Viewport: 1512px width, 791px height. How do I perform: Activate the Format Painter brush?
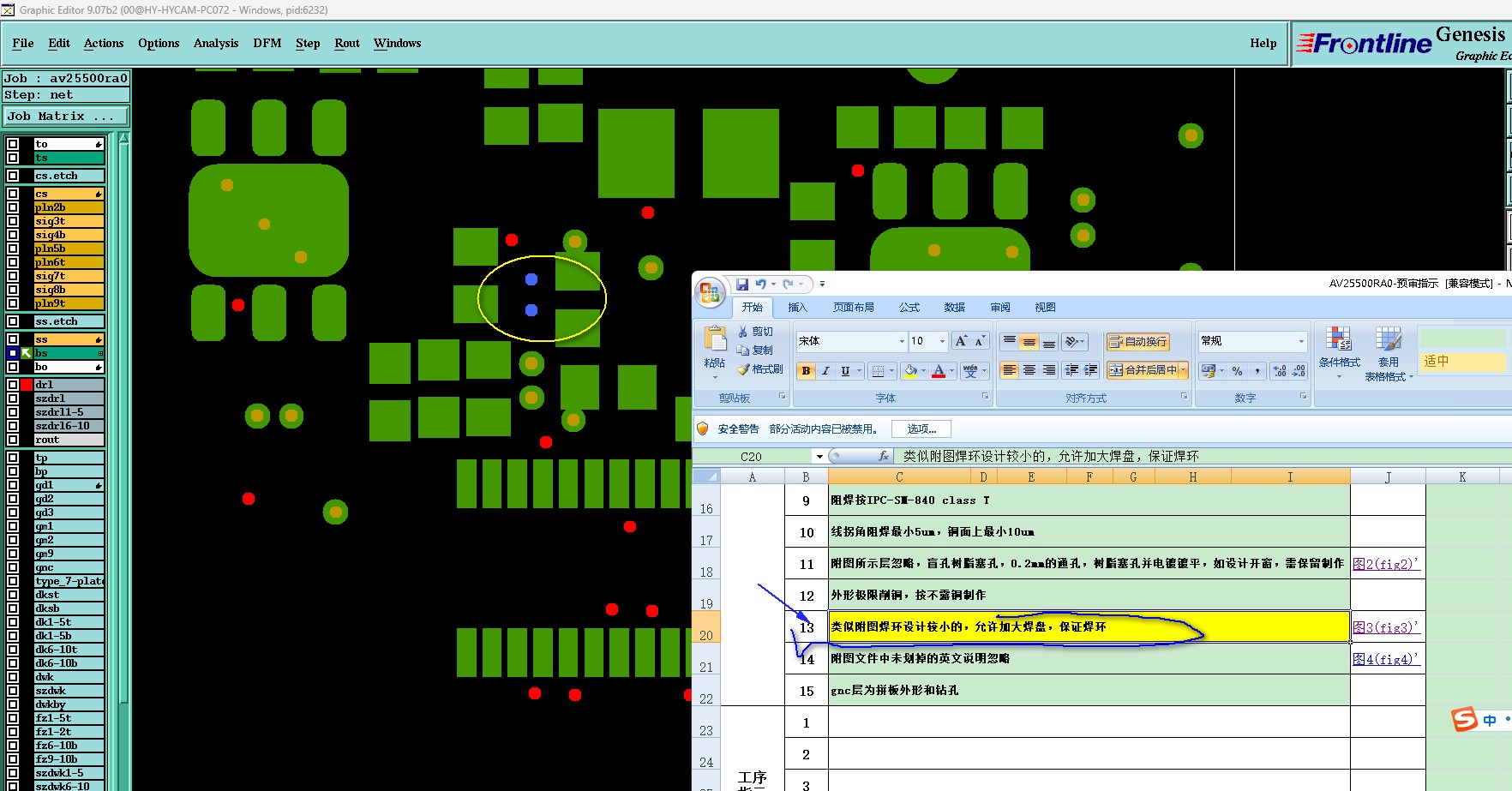pos(743,369)
